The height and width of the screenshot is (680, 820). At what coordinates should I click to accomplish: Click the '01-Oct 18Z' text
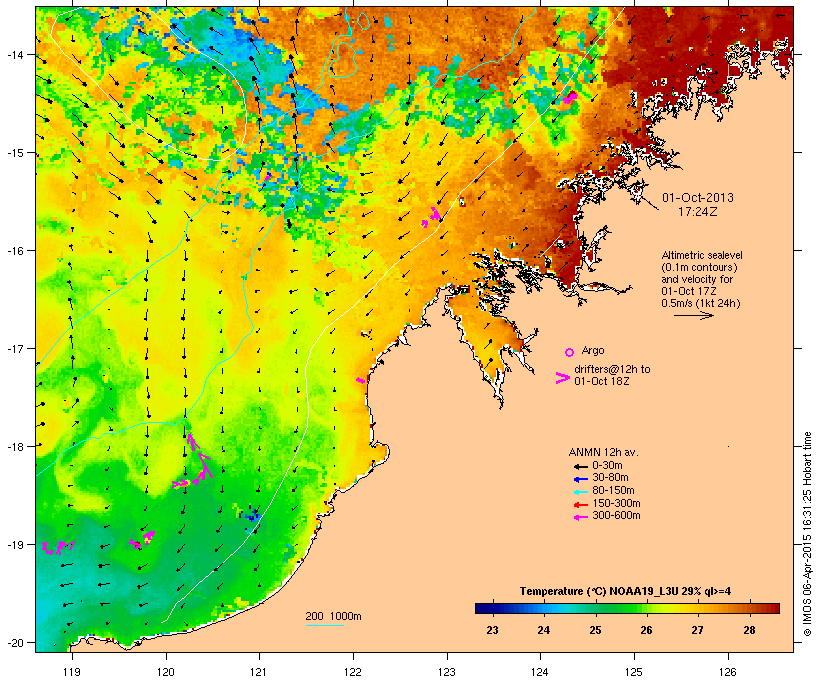pos(601,381)
